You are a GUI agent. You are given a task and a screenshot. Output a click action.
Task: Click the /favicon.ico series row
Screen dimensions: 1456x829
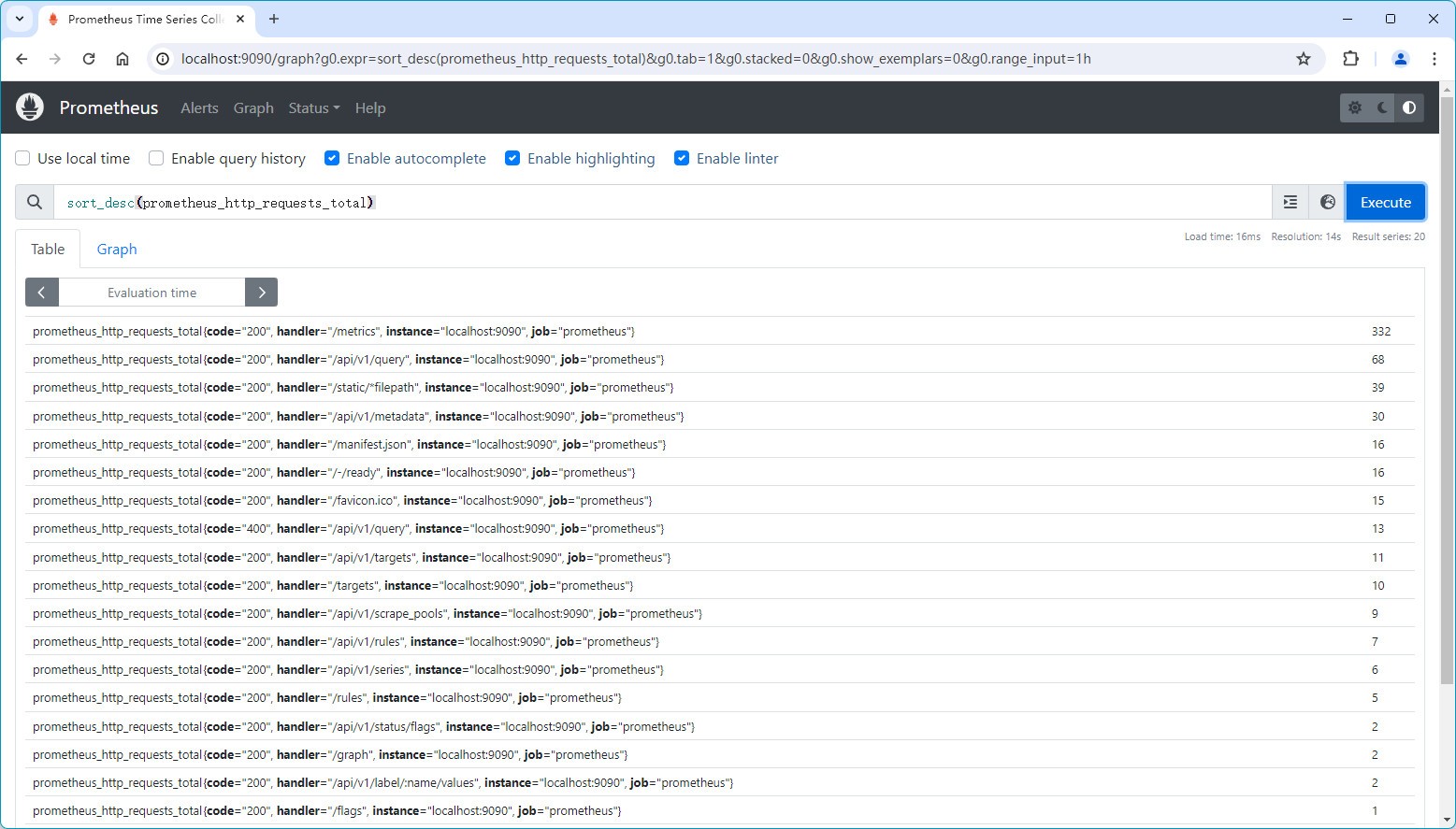pyautogui.click(x=719, y=500)
